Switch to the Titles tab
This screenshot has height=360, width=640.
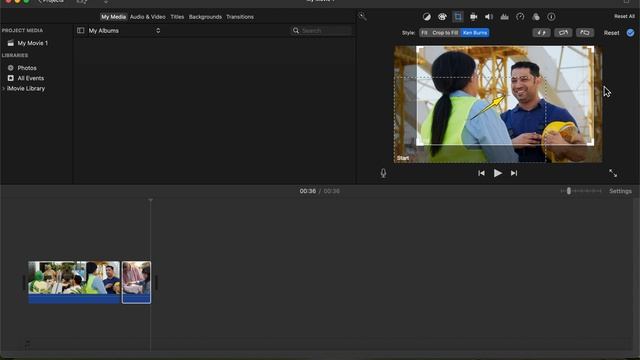point(177,17)
